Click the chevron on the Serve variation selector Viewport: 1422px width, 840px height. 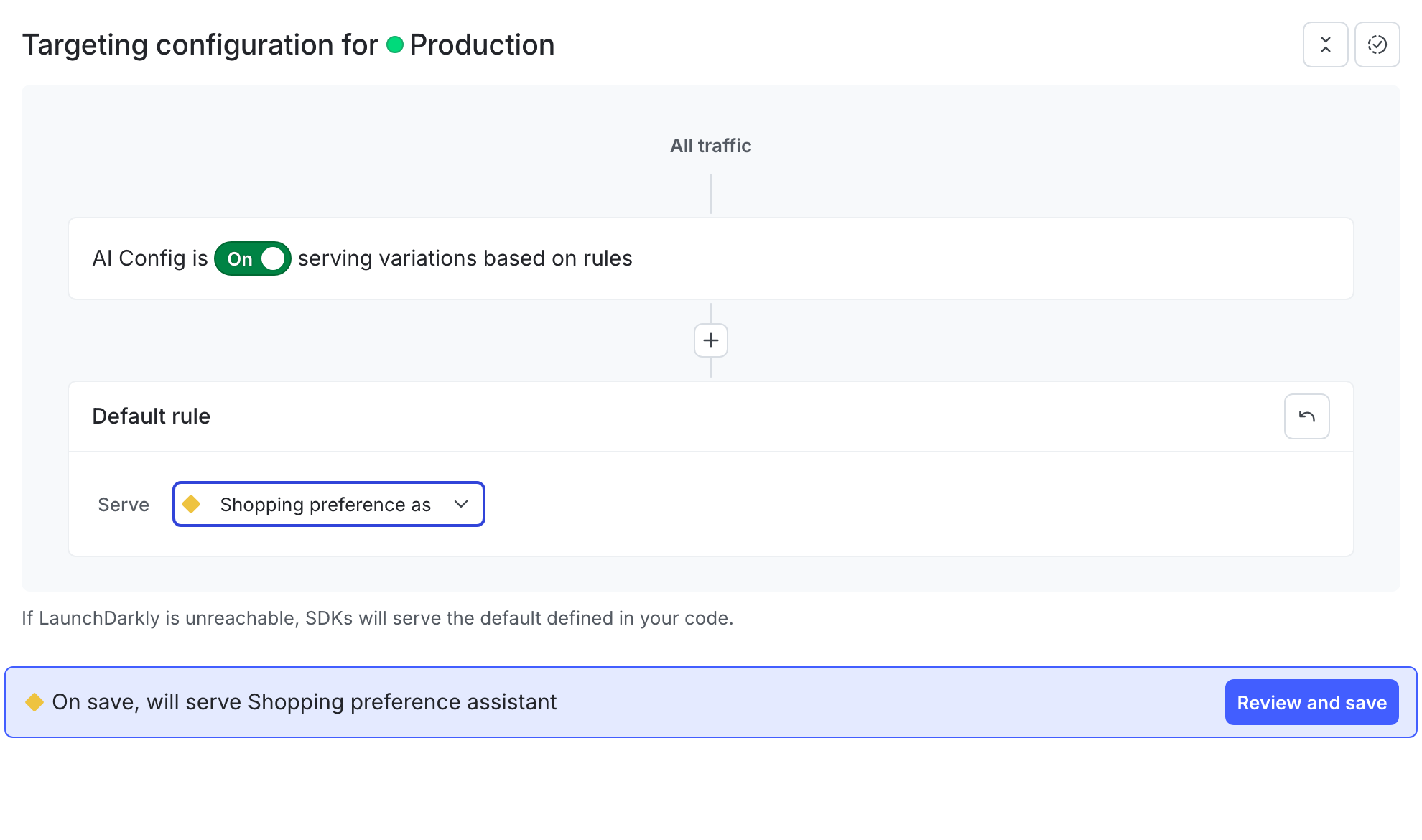click(460, 504)
